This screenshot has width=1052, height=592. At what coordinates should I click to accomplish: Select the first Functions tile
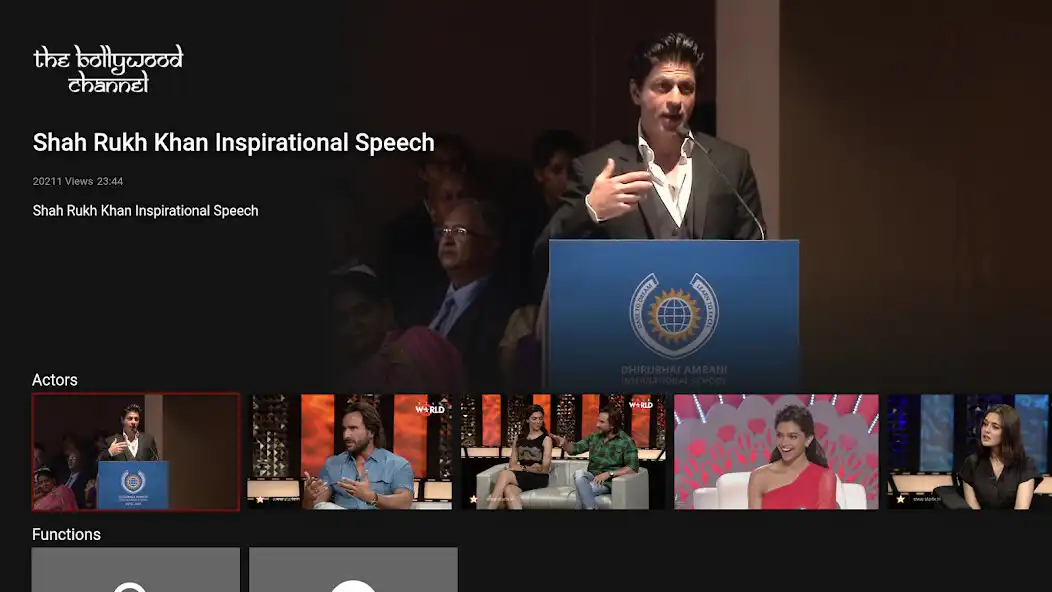point(135,570)
